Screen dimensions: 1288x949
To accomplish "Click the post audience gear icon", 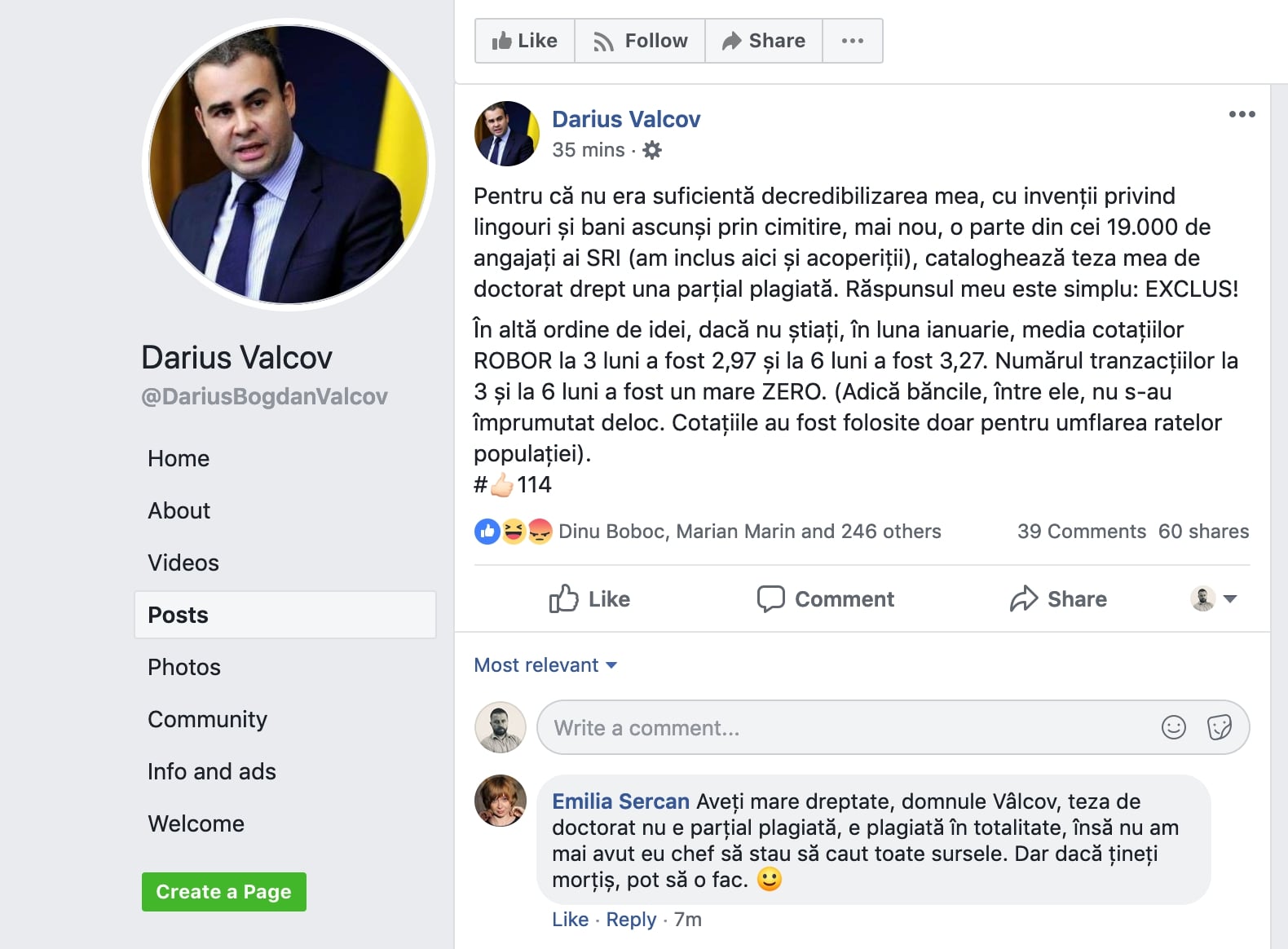I will (x=652, y=150).
